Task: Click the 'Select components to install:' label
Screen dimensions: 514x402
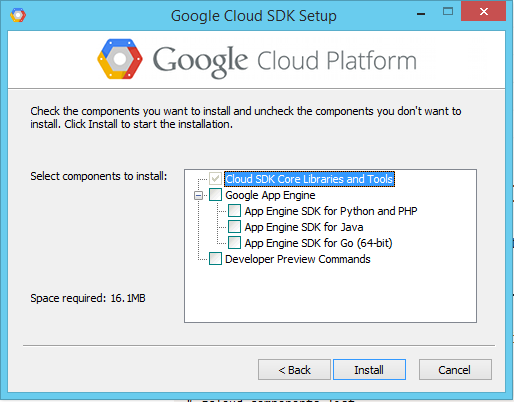Action: [x=99, y=176]
